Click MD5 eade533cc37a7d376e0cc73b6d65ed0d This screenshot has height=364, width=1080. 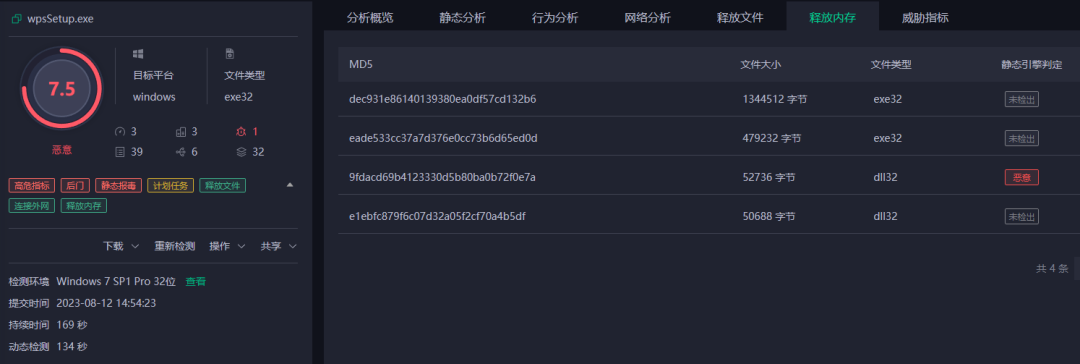(x=444, y=139)
